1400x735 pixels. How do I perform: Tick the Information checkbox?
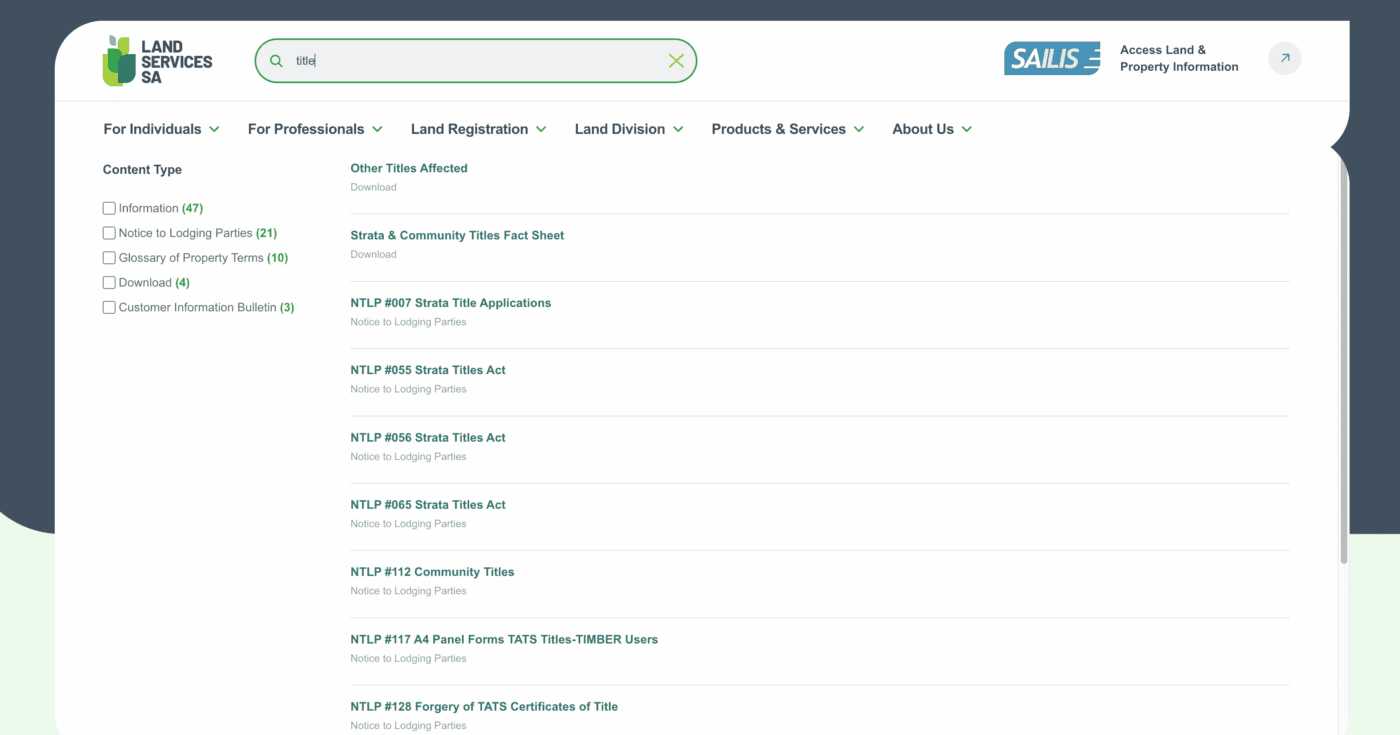pos(109,208)
